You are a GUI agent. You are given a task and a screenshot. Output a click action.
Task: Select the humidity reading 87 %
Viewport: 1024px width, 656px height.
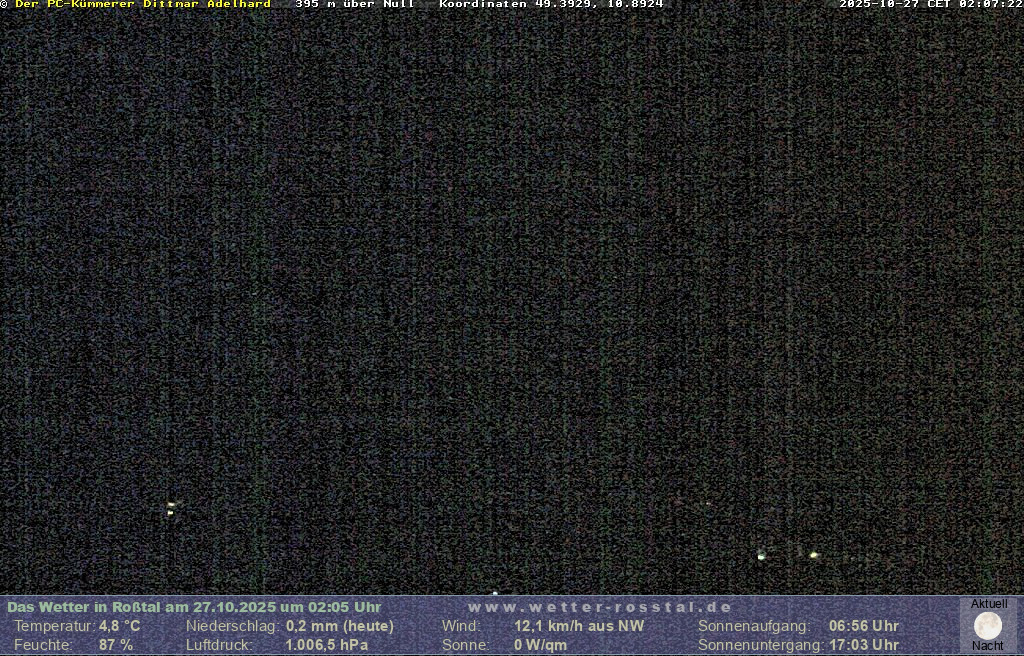115,645
